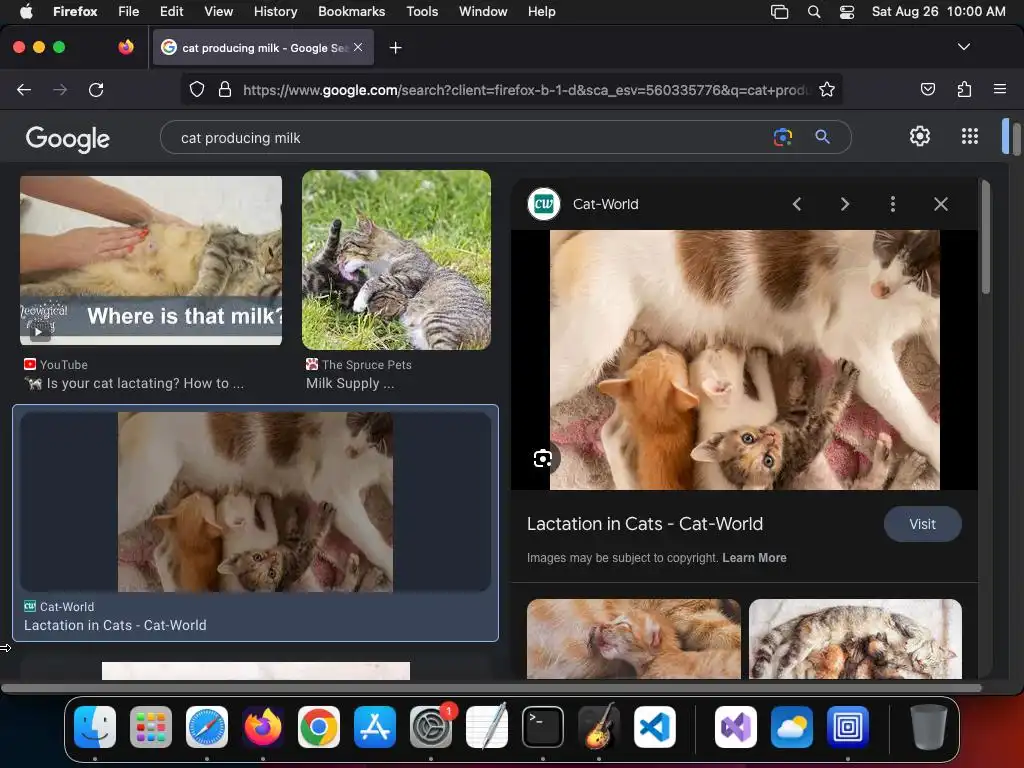The image size is (1024, 768).
Task: Open Lactation in Cats - Cat-World title in panel
Action: pos(645,524)
